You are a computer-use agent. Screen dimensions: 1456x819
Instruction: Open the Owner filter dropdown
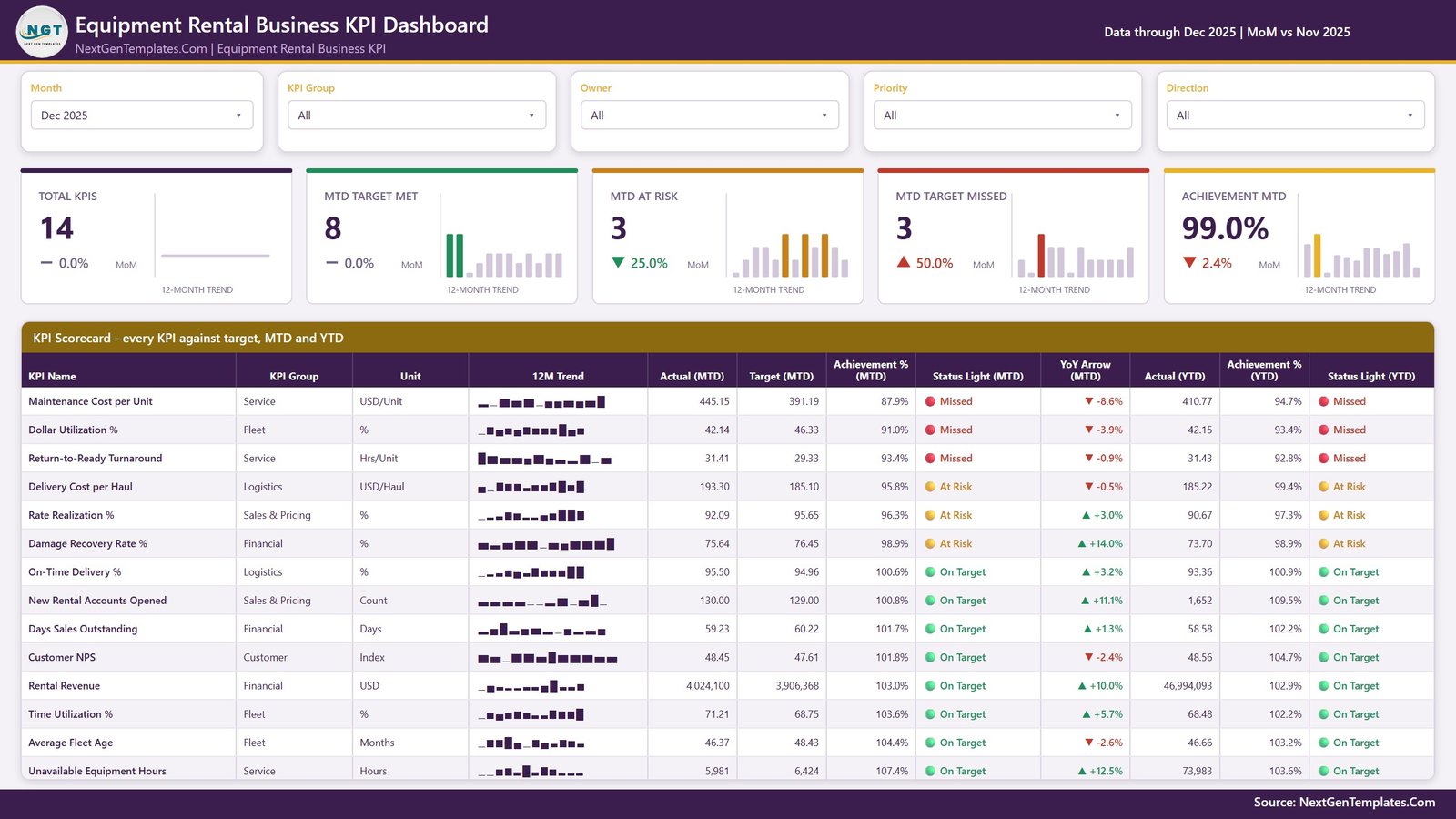[x=710, y=116]
